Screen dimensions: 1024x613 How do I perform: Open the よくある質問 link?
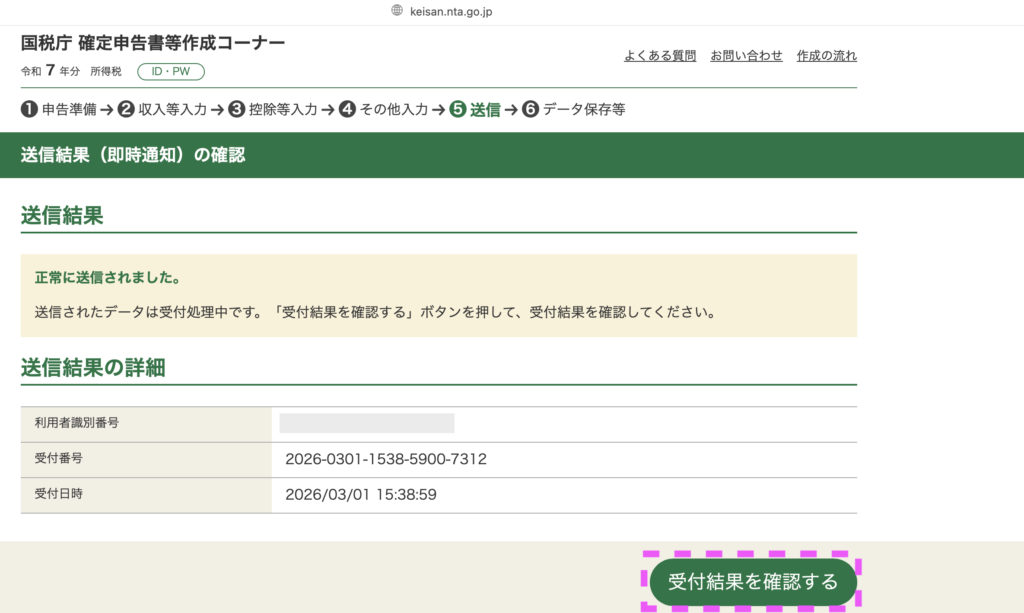pos(660,56)
